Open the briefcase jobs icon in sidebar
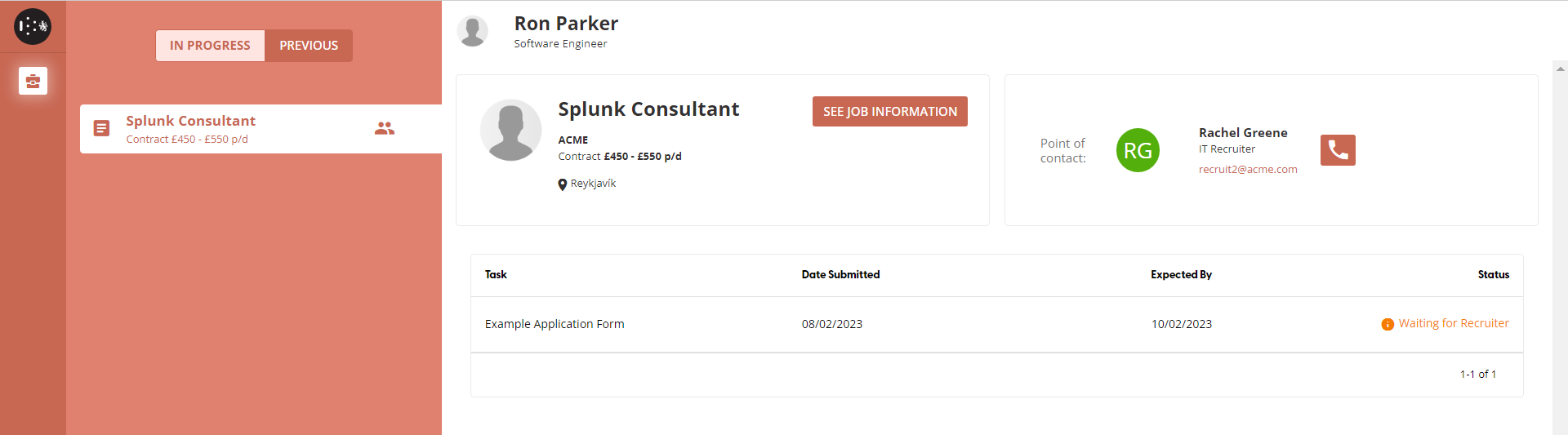 click(x=33, y=81)
